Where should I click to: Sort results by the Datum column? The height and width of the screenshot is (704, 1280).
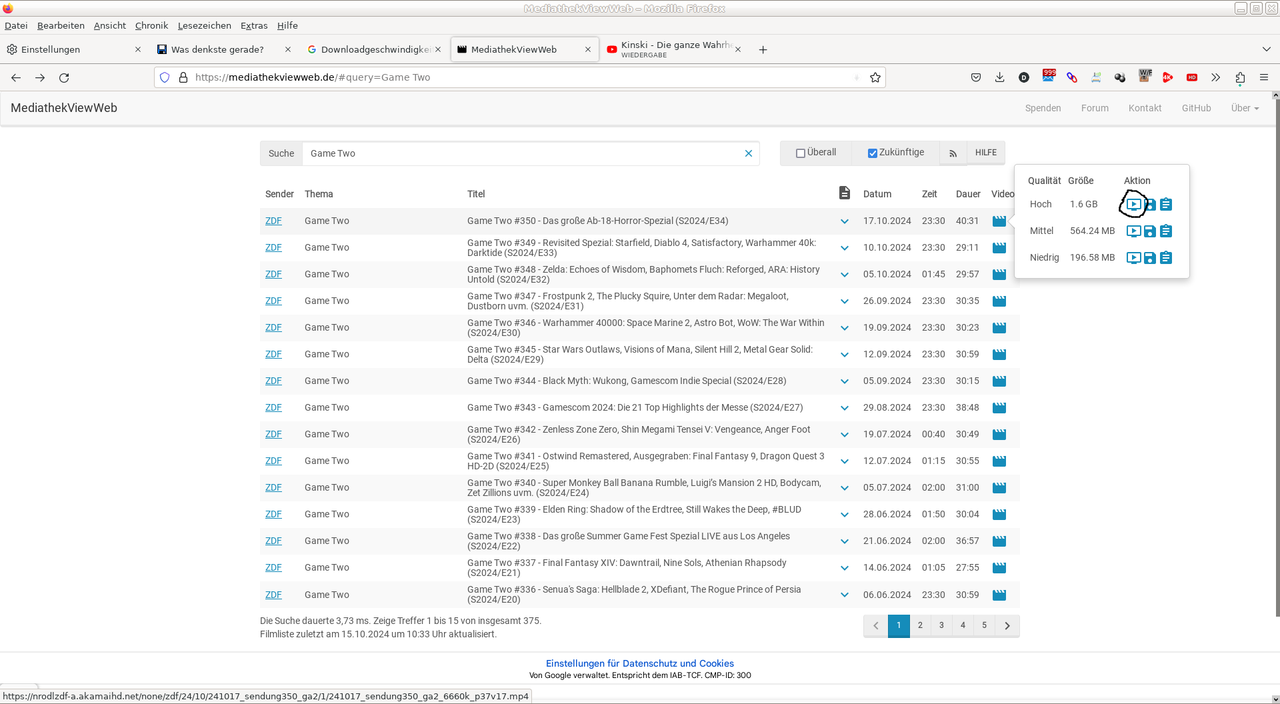point(877,194)
